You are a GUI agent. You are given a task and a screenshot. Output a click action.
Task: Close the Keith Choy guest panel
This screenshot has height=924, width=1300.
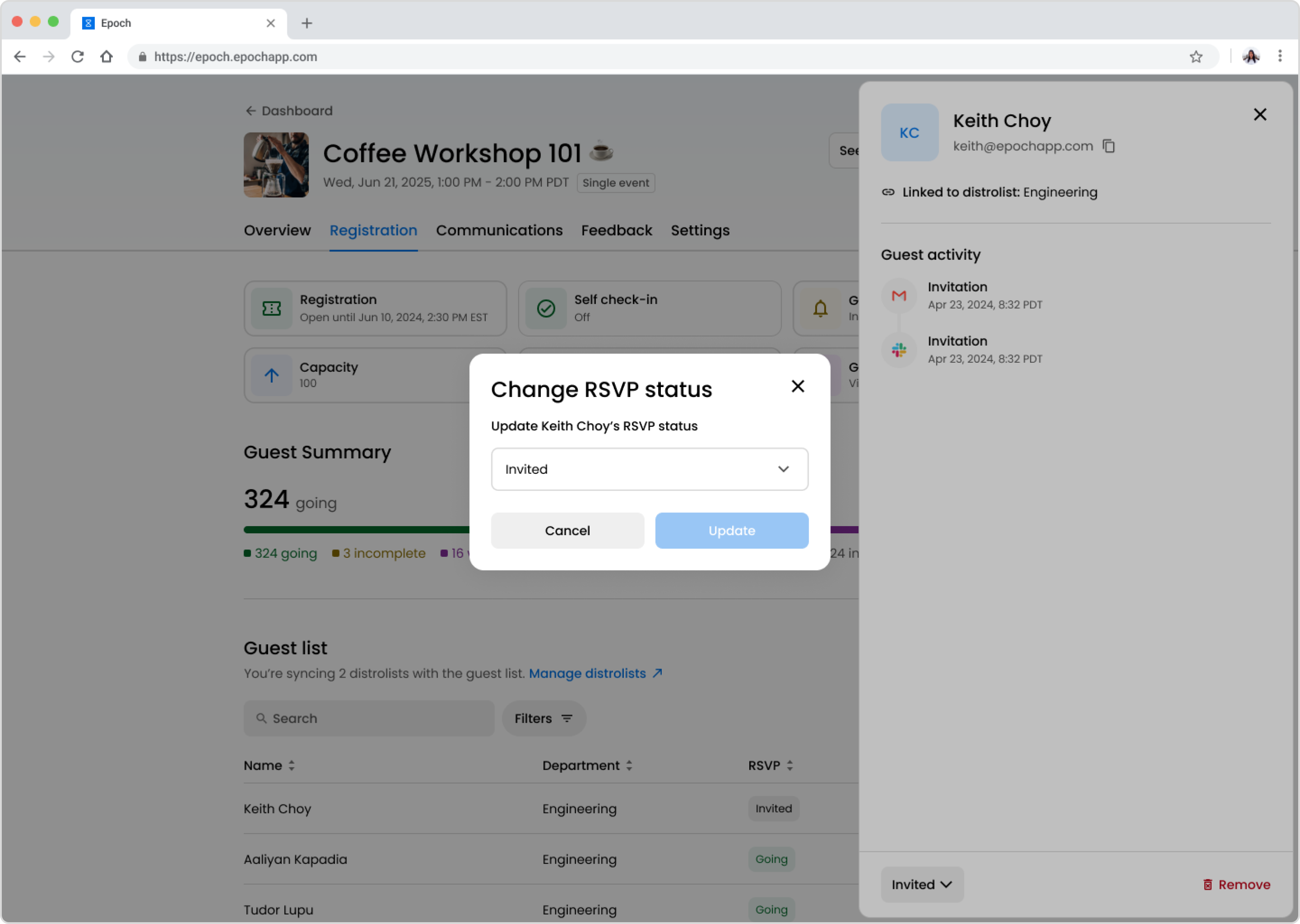(1259, 114)
